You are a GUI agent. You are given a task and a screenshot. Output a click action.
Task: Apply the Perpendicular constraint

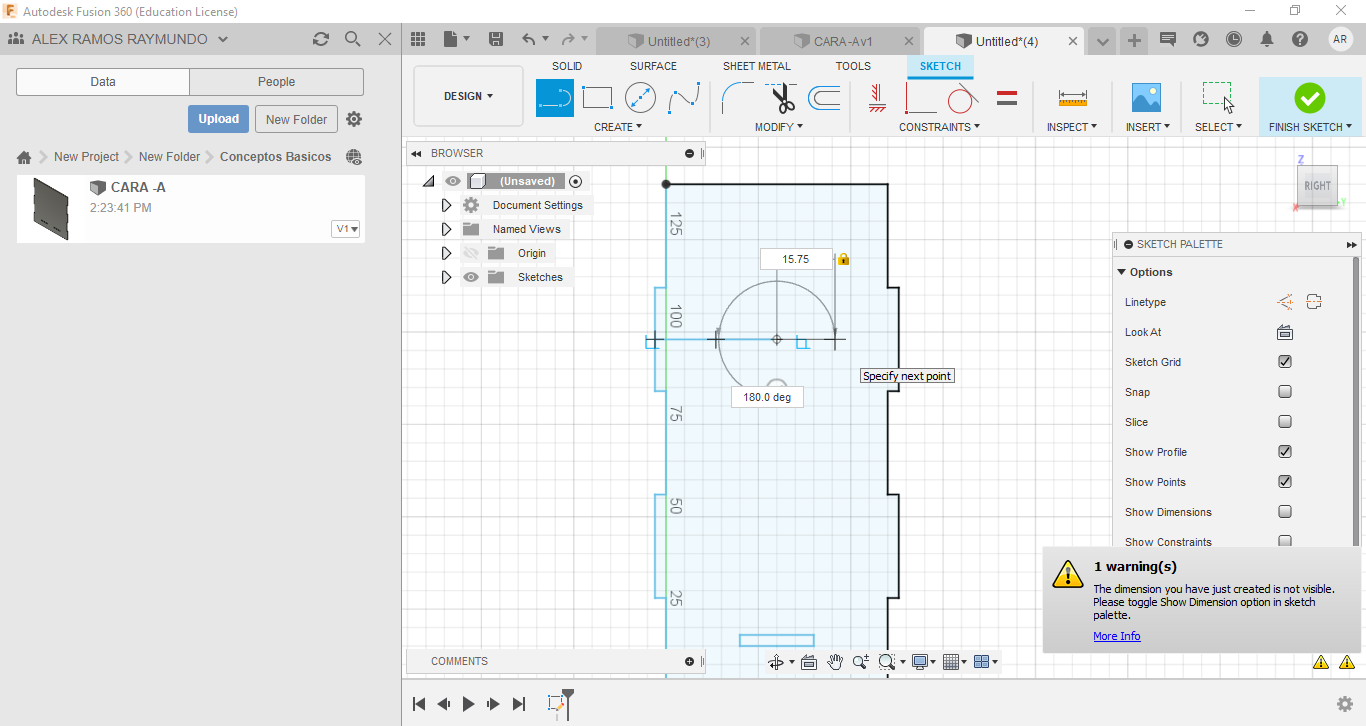point(920,98)
